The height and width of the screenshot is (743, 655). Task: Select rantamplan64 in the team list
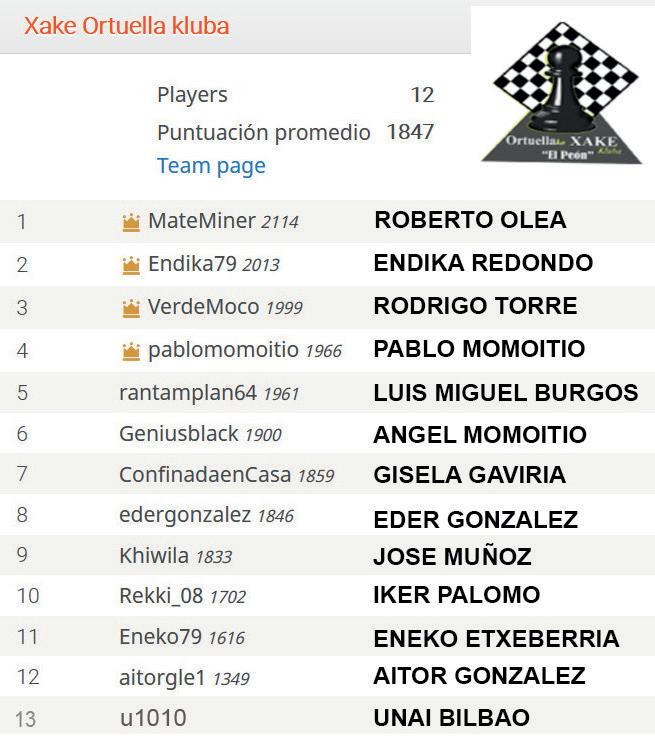(x=188, y=393)
